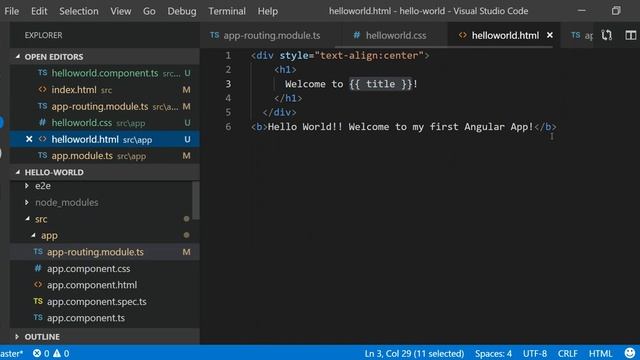Open app-routing.module.ts in Open Editors list
Screen dimensions: 640x360
[x=104, y=107]
